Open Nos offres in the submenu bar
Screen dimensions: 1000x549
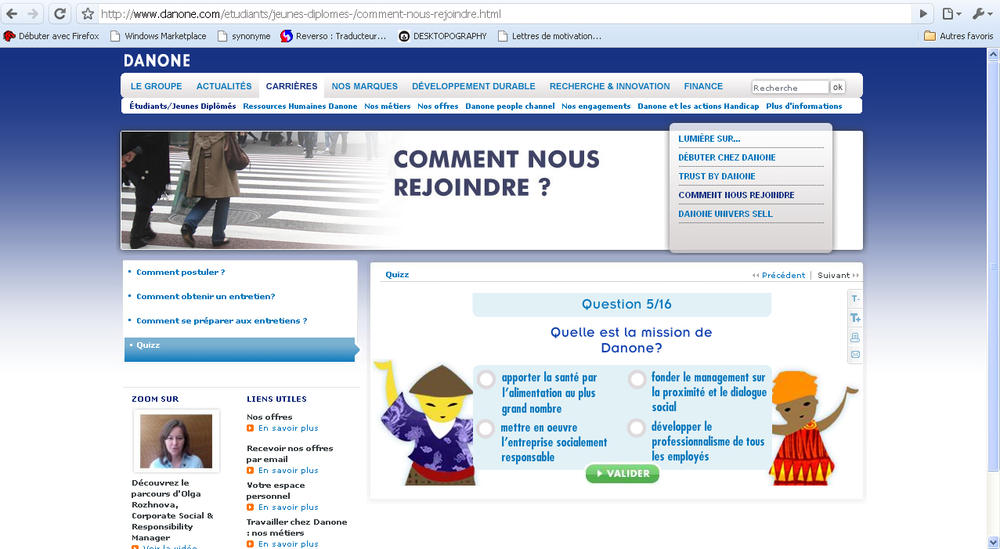point(438,106)
